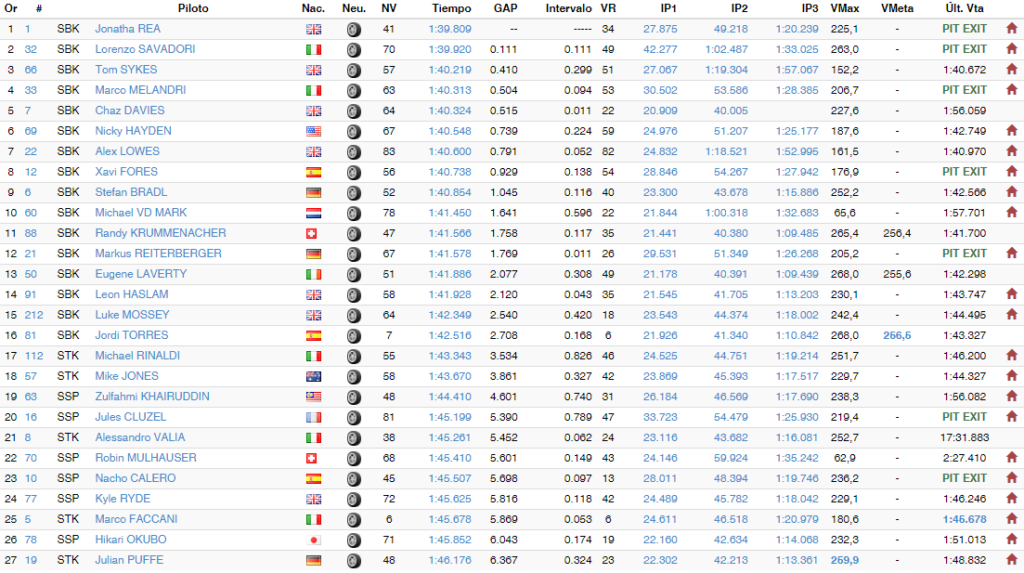The width and height of the screenshot is (1024, 573).
Task: Click the Malaysian flag beside Zulfahmi KHAIRUDDIN
Action: click(x=313, y=397)
